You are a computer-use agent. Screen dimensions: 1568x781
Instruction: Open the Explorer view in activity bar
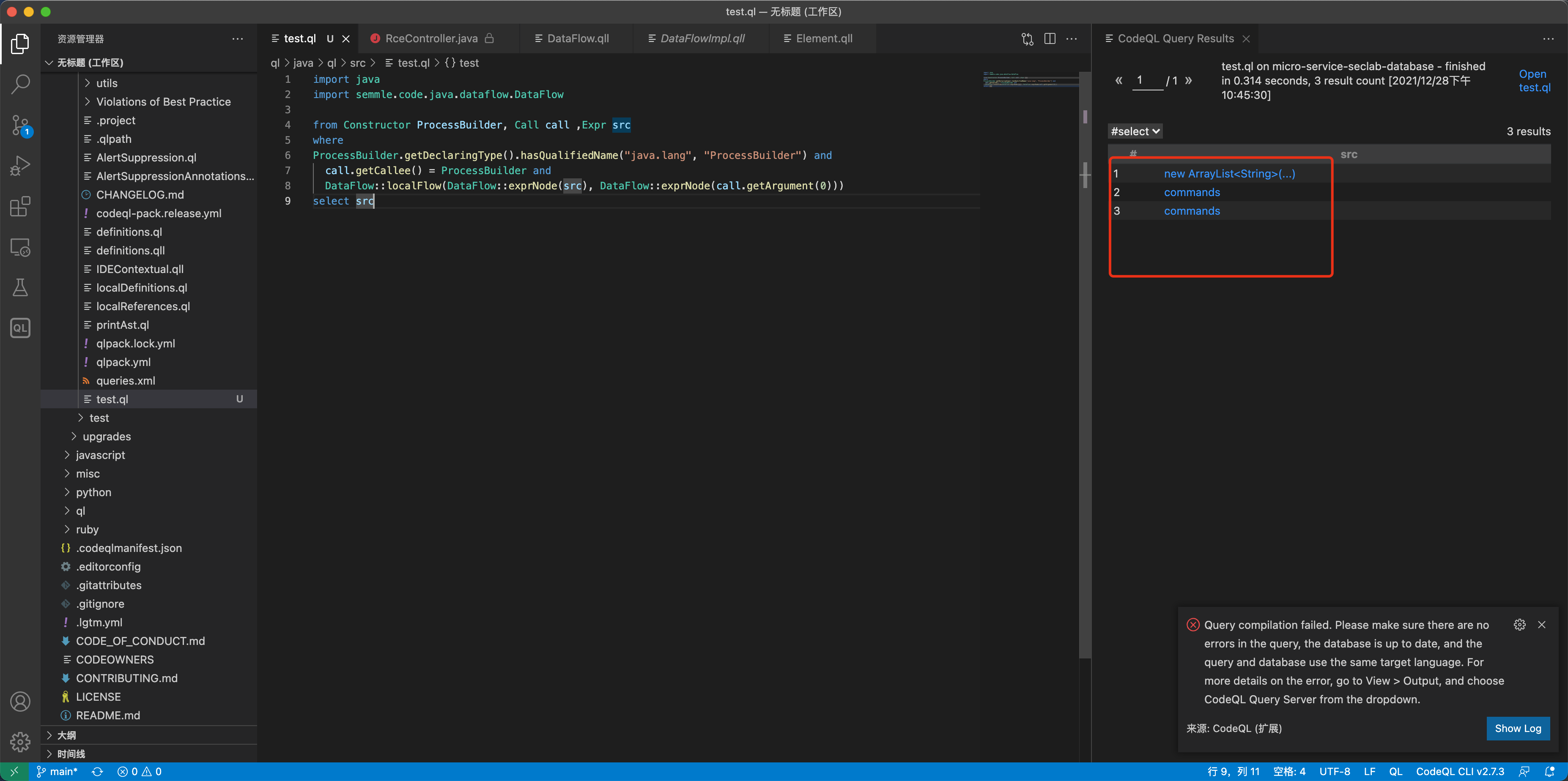point(20,44)
